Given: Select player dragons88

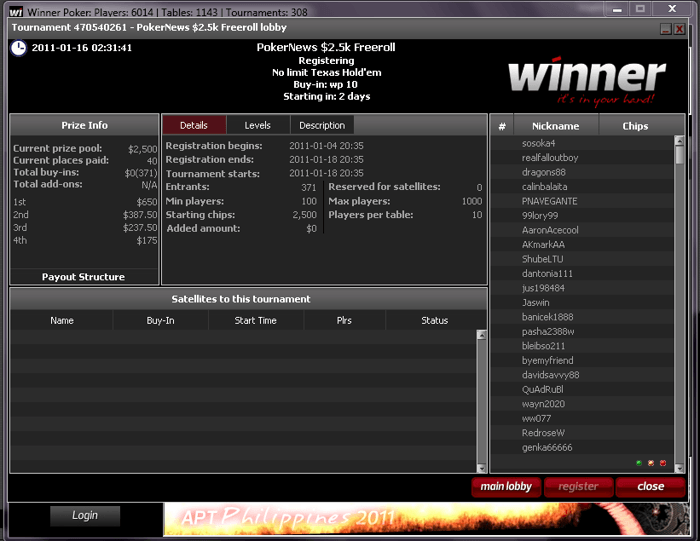Looking at the screenshot, I should [583, 172].
